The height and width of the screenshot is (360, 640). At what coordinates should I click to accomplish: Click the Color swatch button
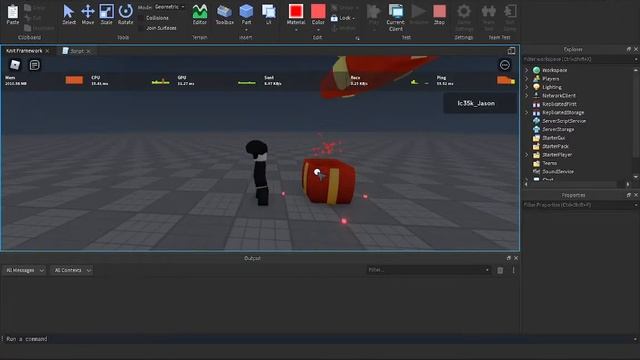point(318,11)
